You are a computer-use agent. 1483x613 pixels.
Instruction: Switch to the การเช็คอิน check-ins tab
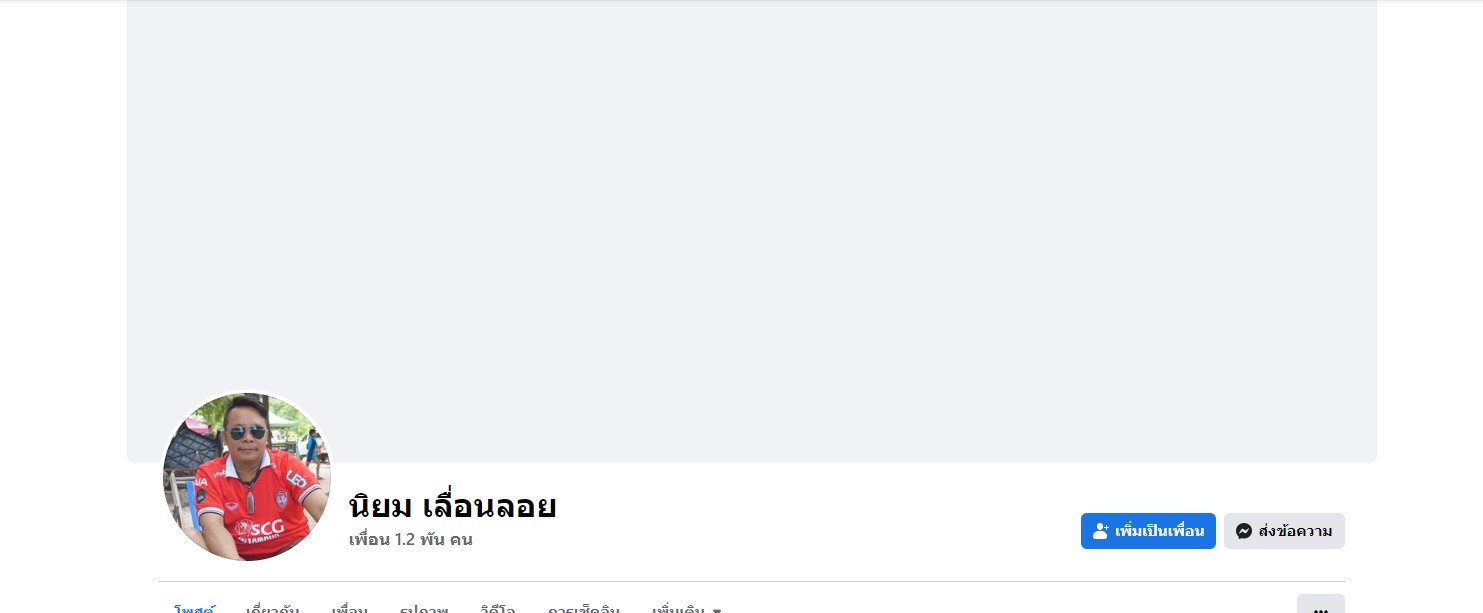tap(584, 608)
